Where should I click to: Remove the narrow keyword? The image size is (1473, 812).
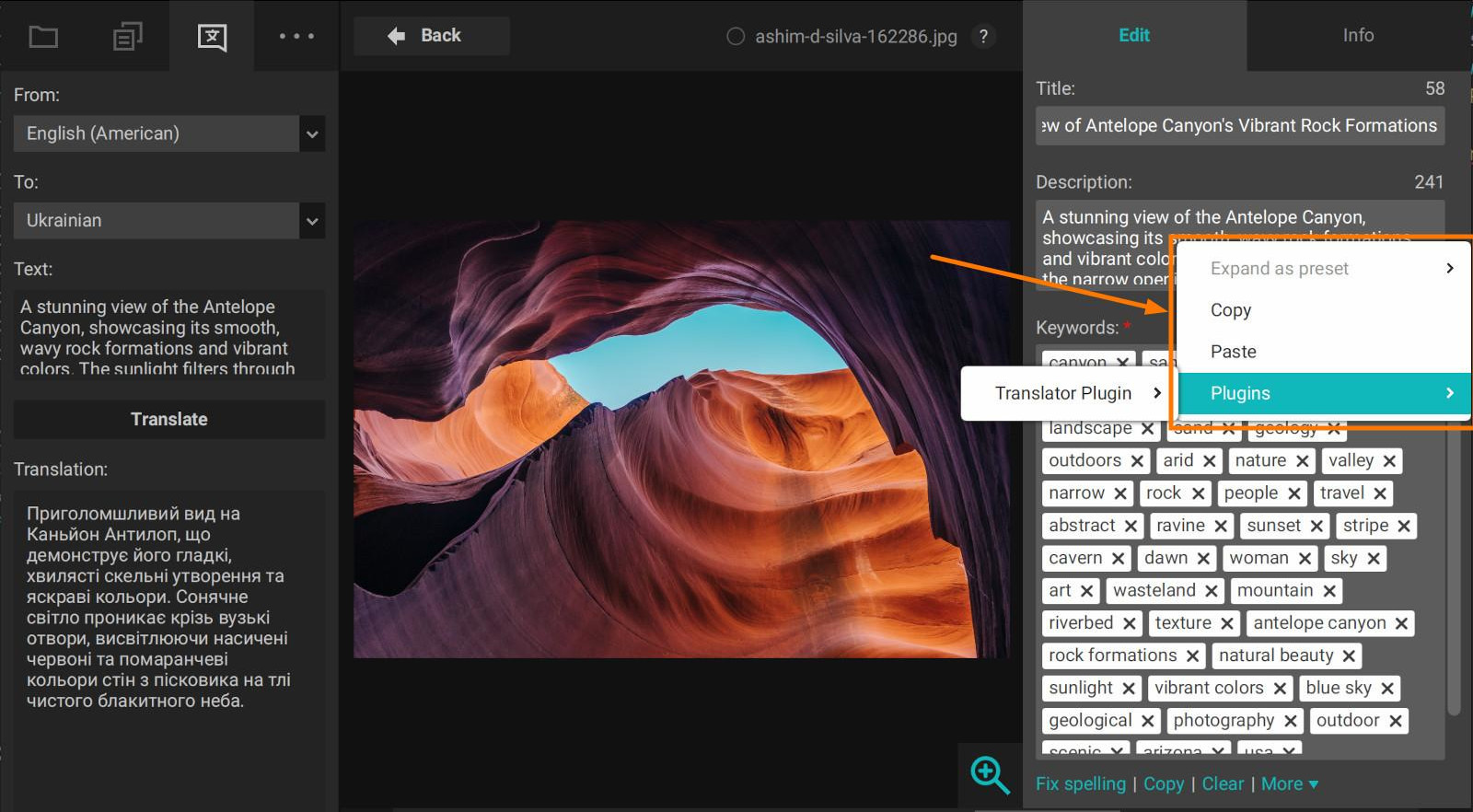1120,493
